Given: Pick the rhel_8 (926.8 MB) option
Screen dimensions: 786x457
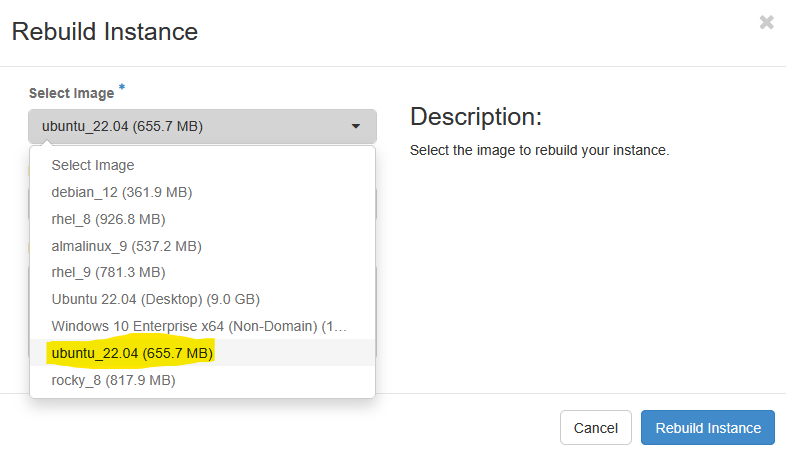Looking at the screenshot, I should coord(203,219).
